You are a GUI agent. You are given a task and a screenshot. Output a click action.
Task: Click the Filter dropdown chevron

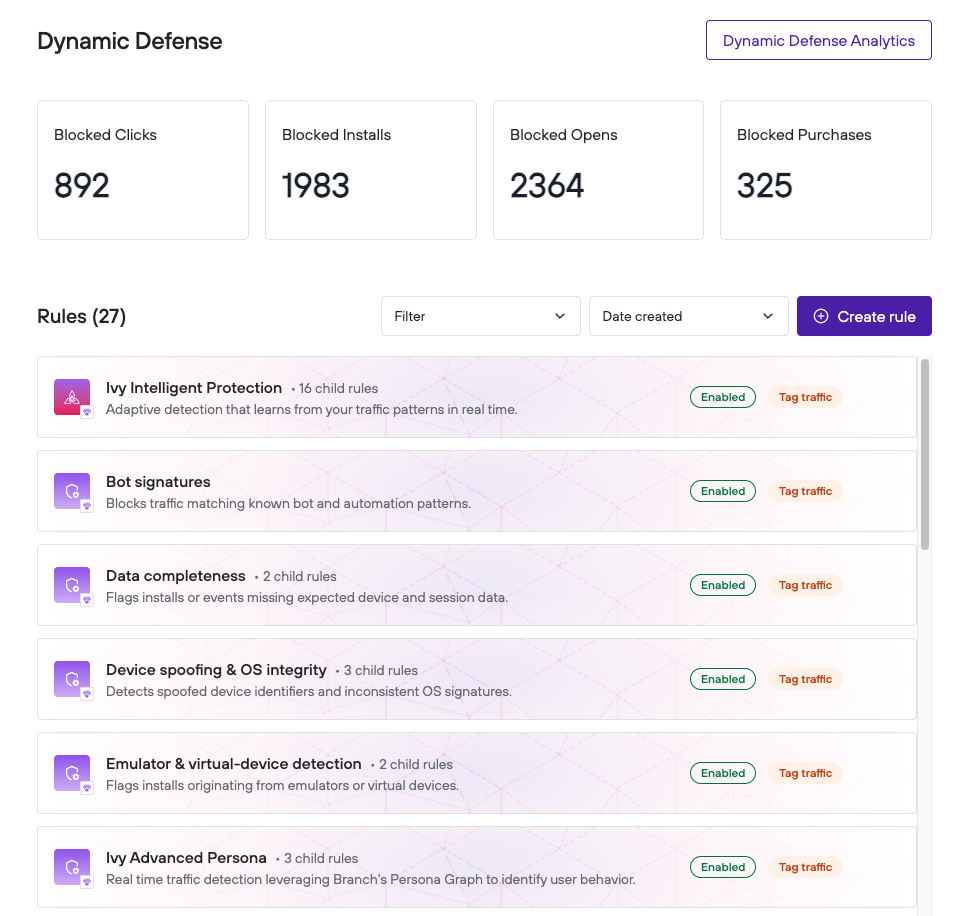pyautogui.click(x=559, y=316)
